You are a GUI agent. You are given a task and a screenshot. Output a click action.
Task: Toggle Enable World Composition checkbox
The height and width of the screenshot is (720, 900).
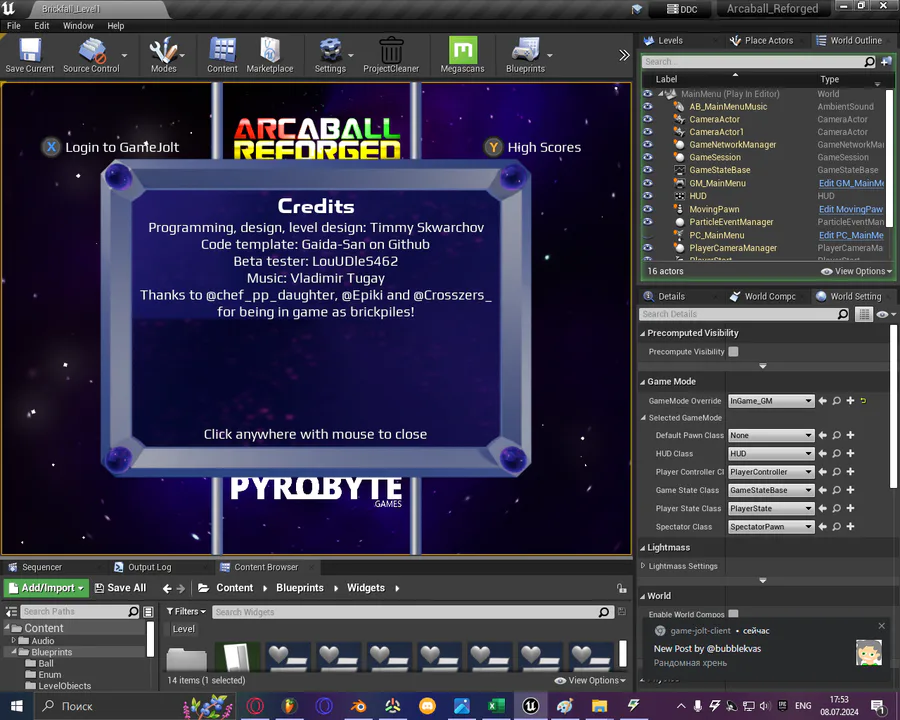tap(734, 614)
